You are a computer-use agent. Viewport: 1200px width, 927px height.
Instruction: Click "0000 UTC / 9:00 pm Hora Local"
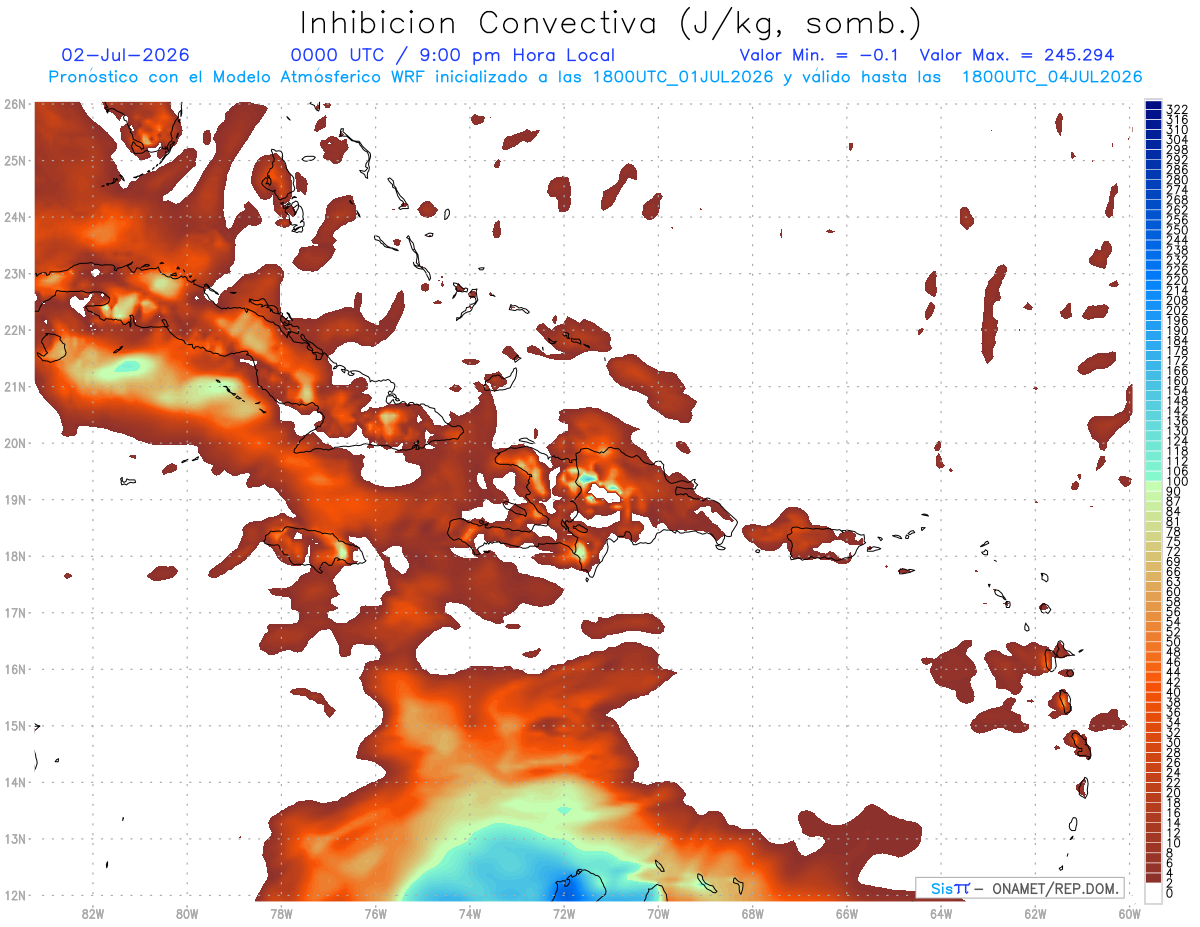tap(453, 56)
